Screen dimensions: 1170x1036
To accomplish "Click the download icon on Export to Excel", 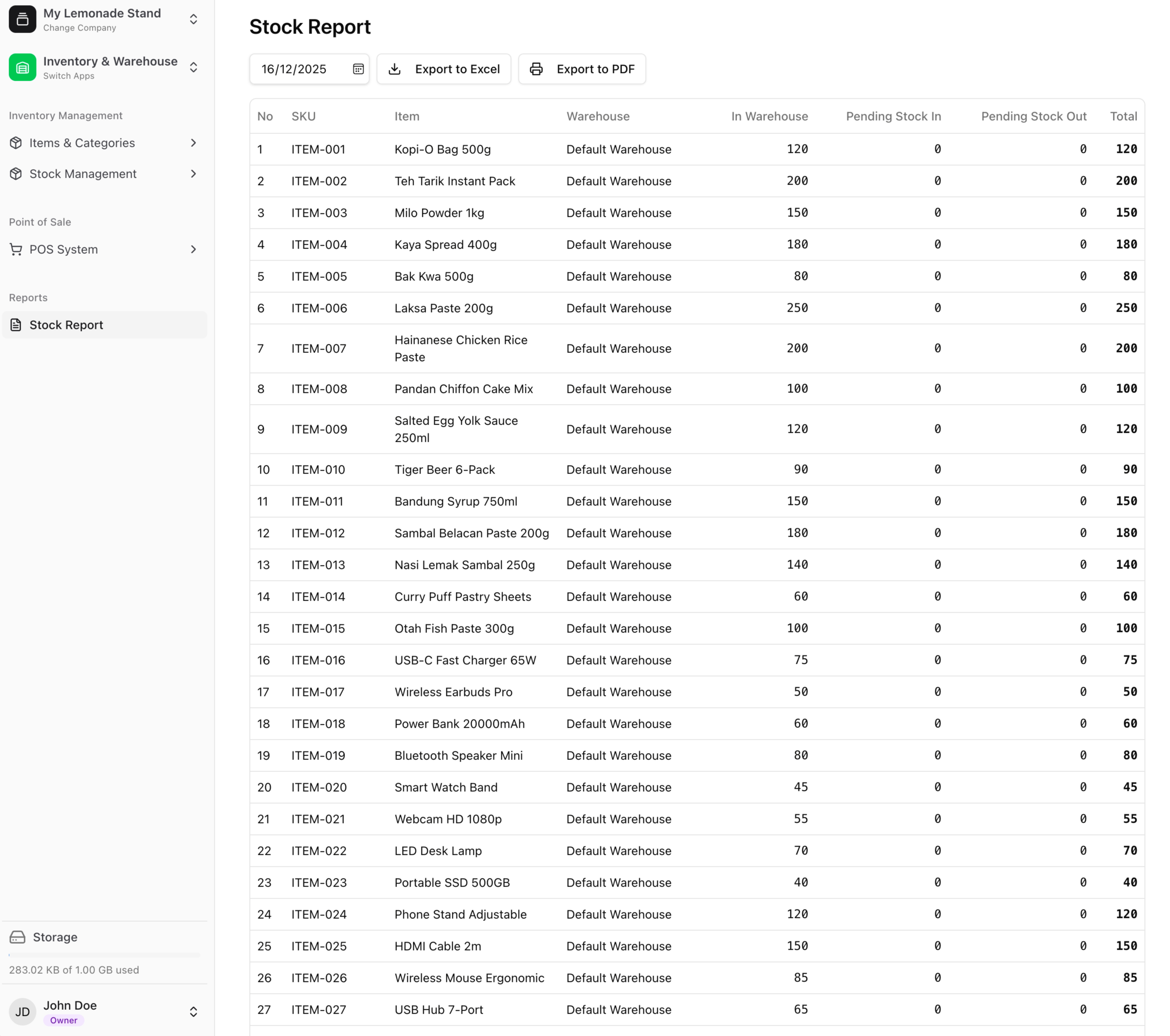I will 394,69.
